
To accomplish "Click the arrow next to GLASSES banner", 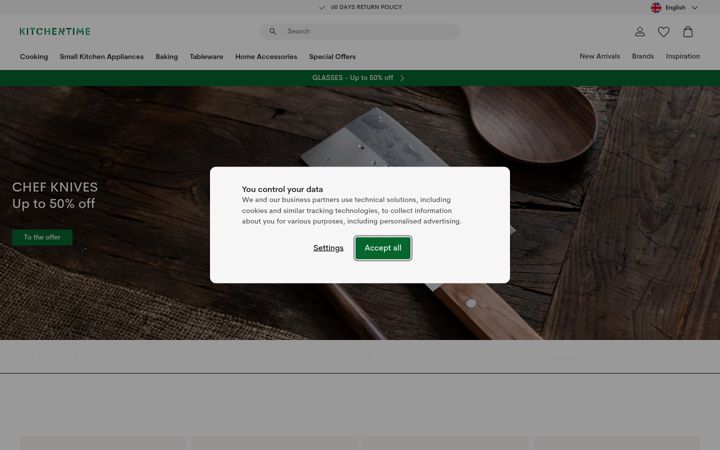I will 402,78.
